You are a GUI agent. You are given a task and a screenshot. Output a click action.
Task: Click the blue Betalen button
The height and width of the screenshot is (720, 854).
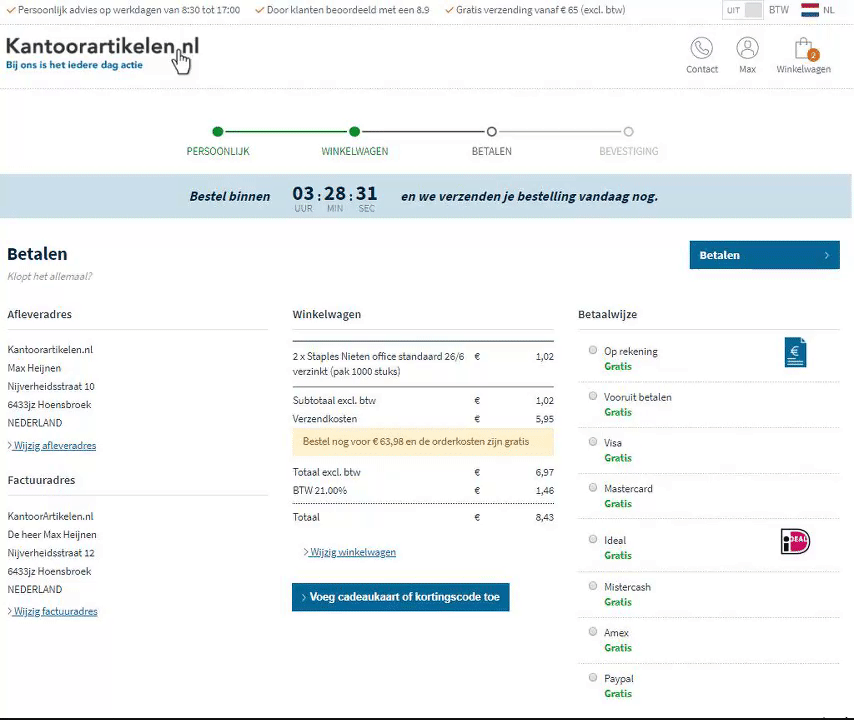point(764,255)
